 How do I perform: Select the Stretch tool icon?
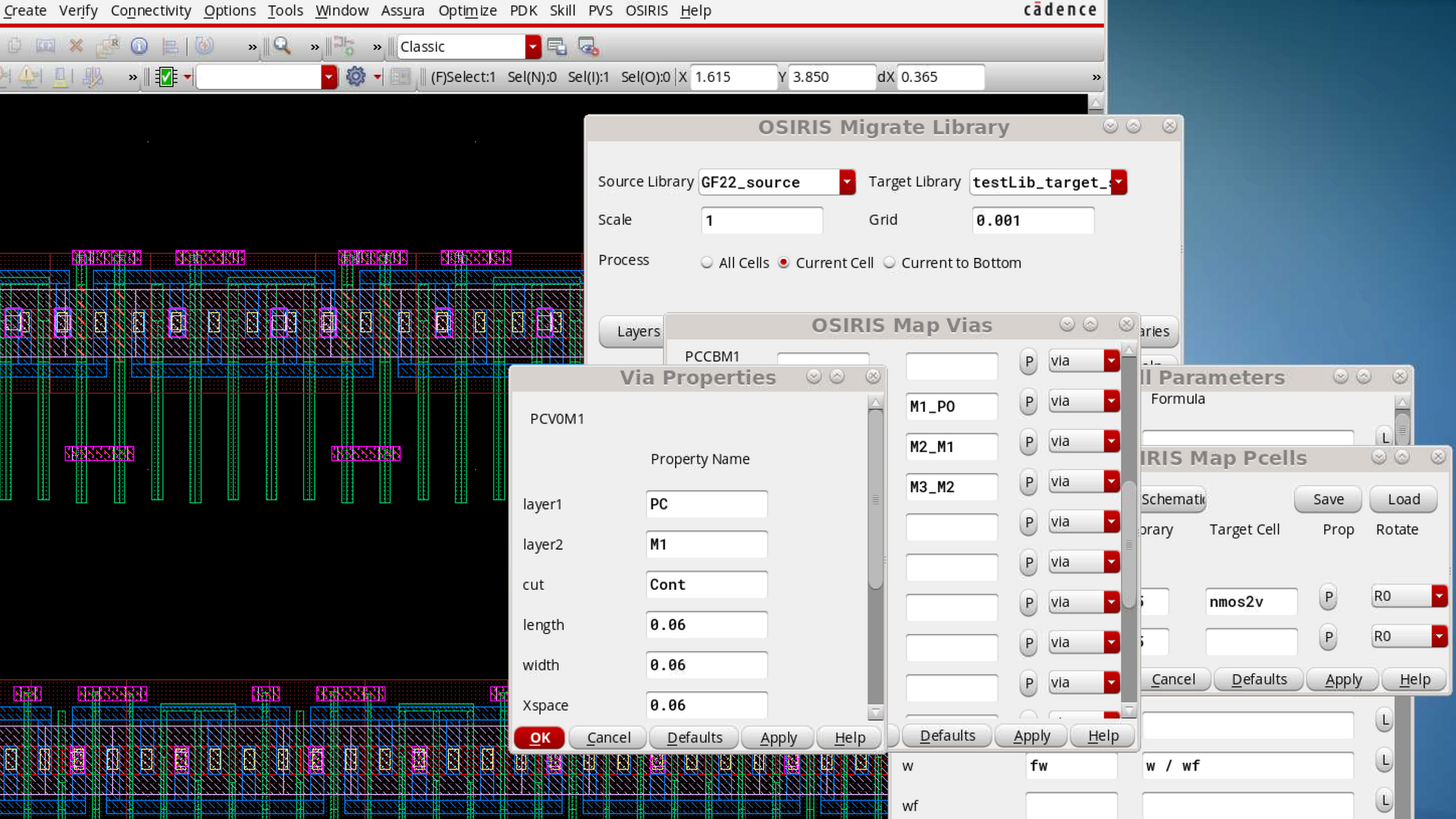[45, 46]
